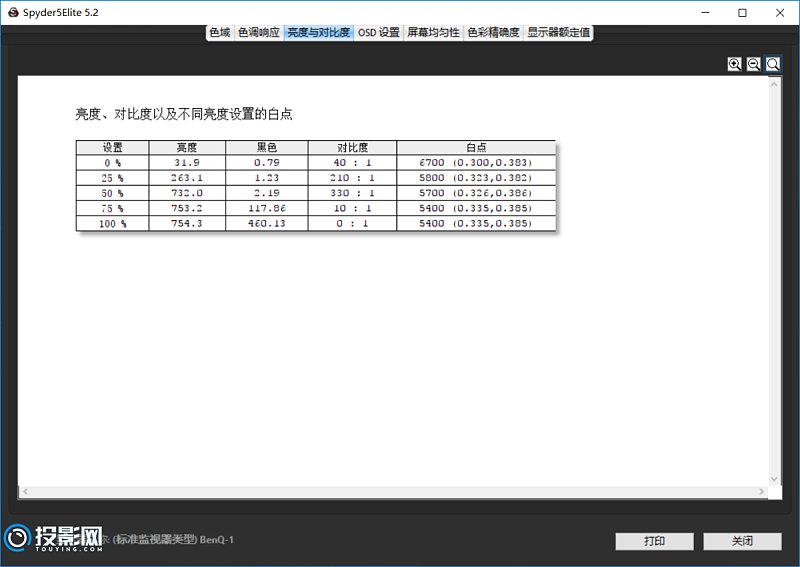Click the vertical scrollbar up arrow
Image resolution: width=800 pixels, height=567 pixels.
[x=774, y=83]
